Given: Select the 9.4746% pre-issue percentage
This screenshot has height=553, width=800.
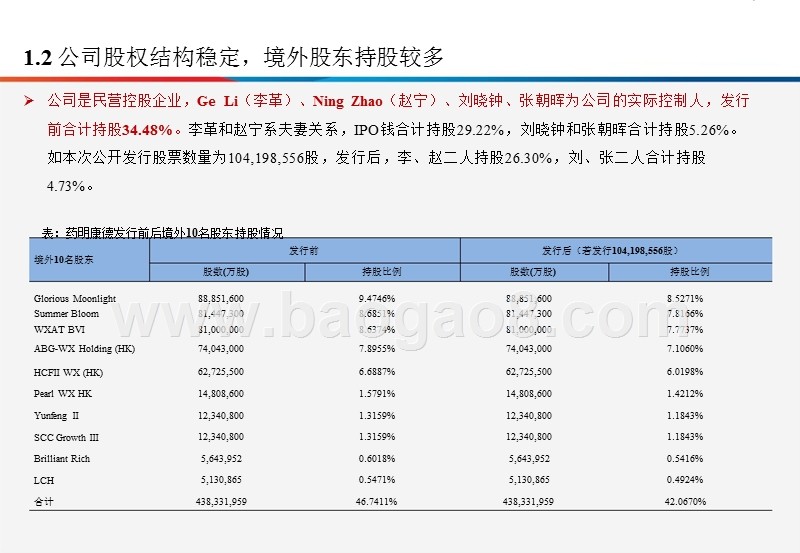Looking at the screenshot, I should [377, 298].
